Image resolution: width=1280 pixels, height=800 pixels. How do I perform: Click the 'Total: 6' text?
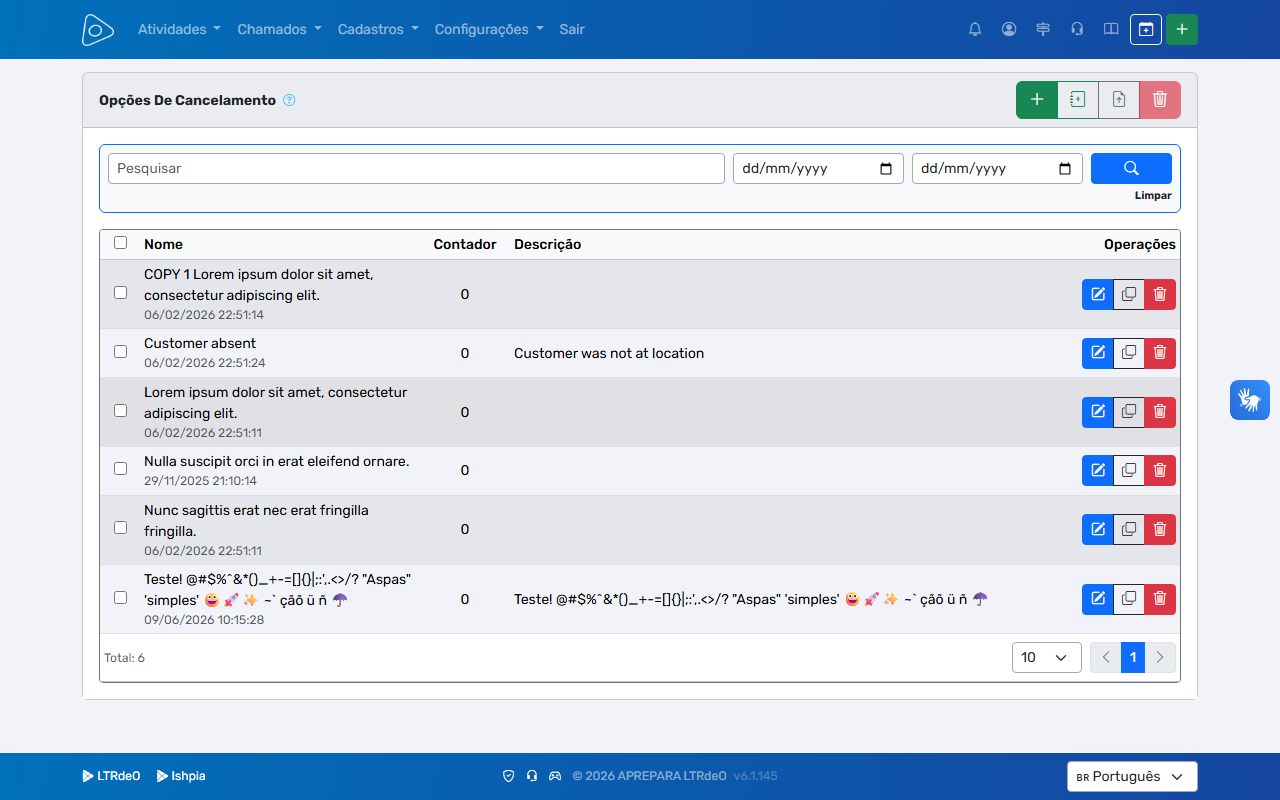pyautogui.click(x=124, y=658)
